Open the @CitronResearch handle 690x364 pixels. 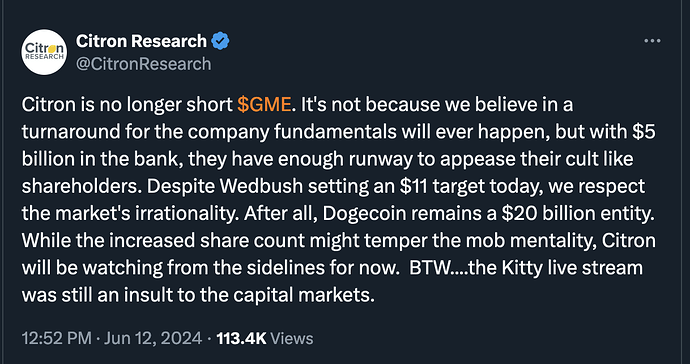coord(143,64)
